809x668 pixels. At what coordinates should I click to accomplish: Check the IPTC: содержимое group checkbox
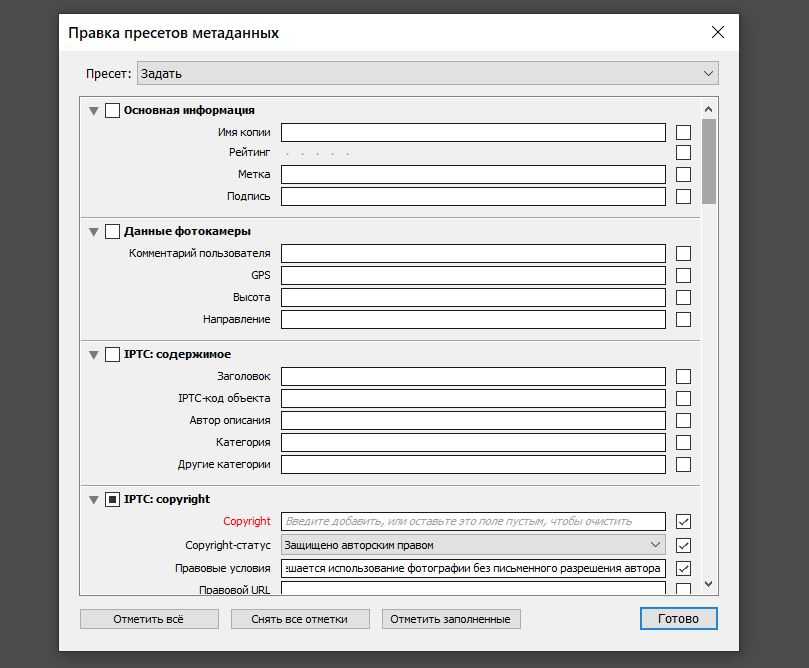(x=112, y=354)
